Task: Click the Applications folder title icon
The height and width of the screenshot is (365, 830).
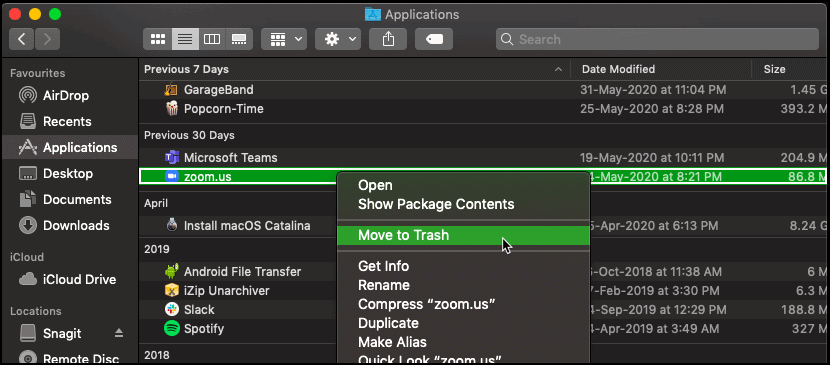Action: [x=373, y=14]
